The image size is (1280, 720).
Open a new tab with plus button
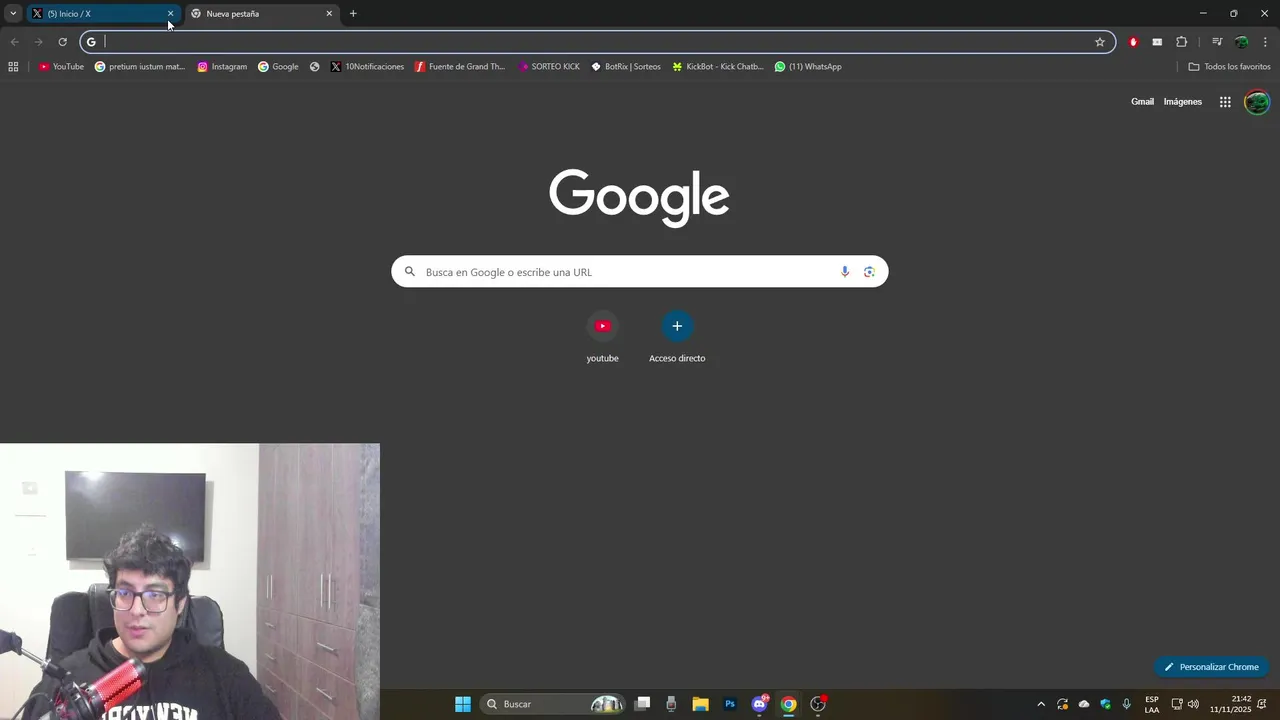[353, 14]
